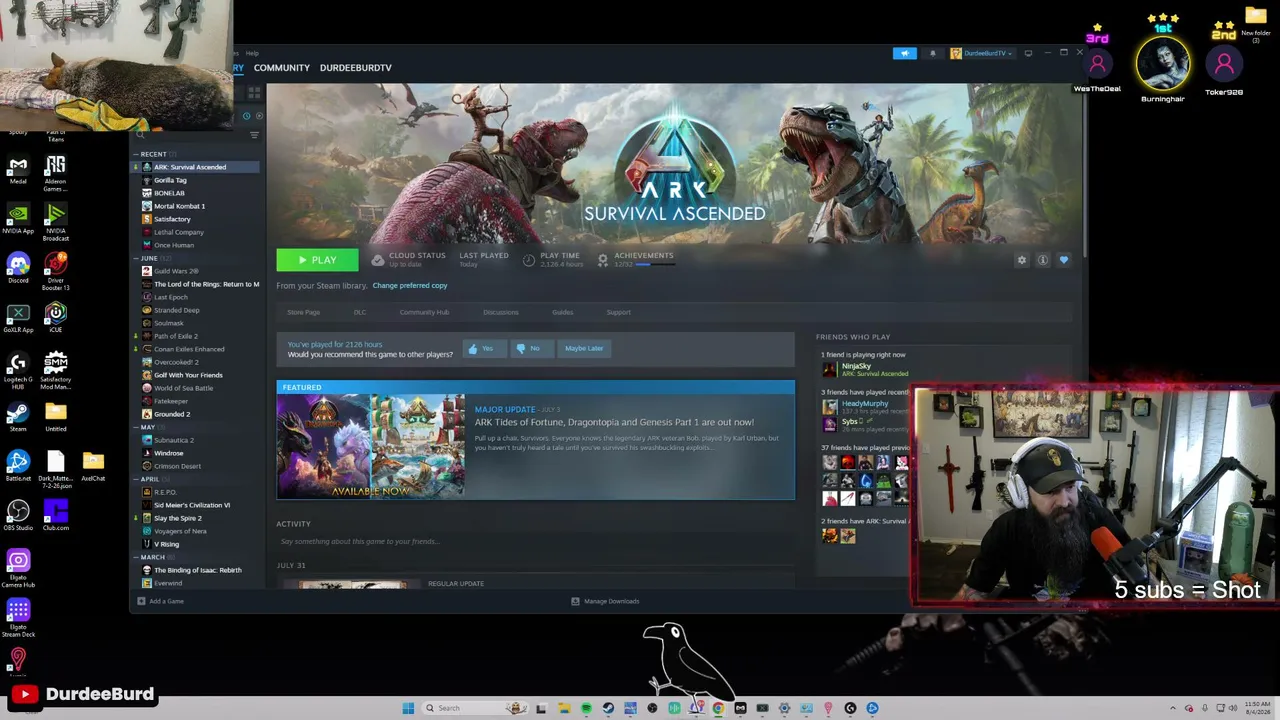The image size is (1280, 720).
Task: Open Spotify from the taskbar
Action: [586, 708]
